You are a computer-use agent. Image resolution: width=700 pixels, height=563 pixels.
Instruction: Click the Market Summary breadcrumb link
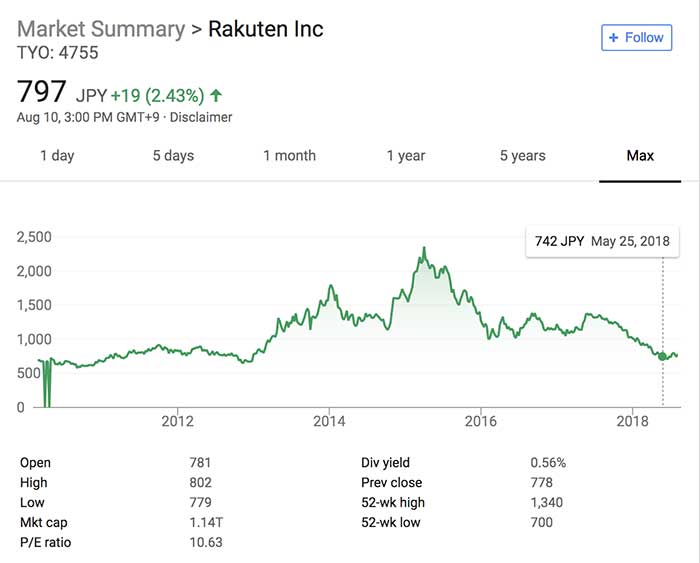tap(101, 28)
